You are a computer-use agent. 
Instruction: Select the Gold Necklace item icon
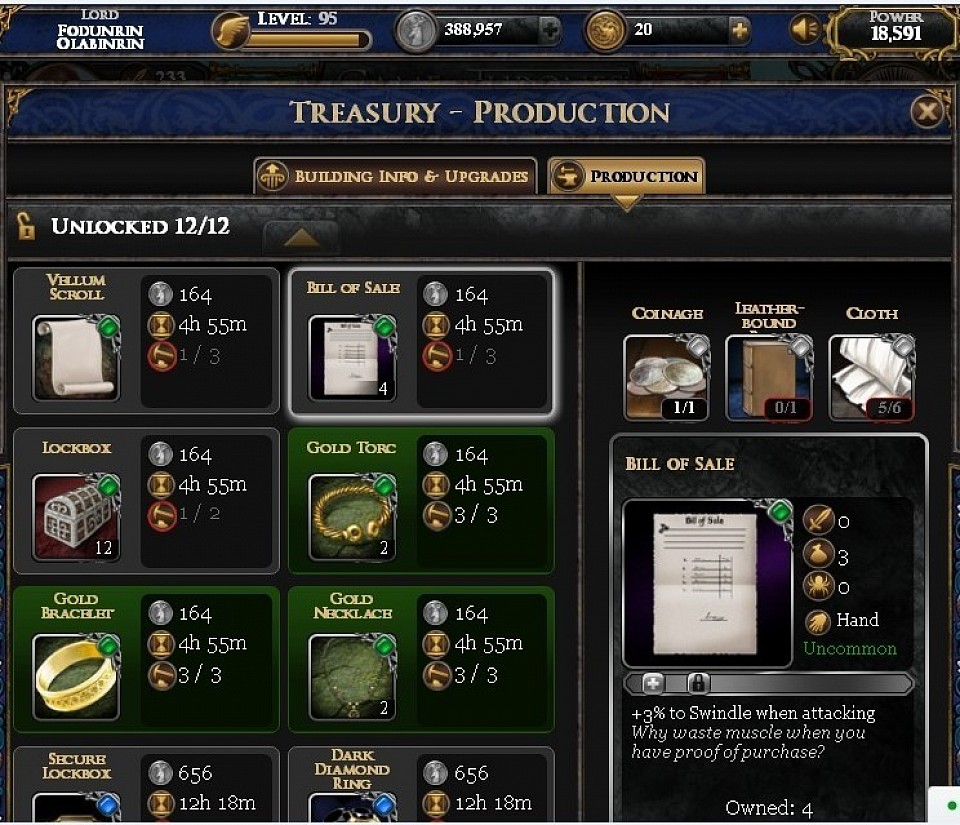click(353, 676)
